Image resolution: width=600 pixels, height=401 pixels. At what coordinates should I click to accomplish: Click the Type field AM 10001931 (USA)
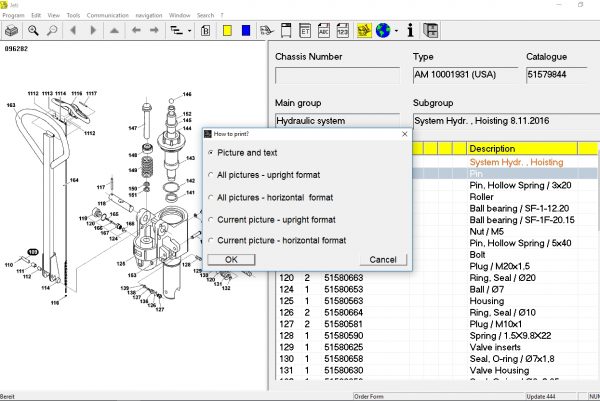tap(465, 75)
